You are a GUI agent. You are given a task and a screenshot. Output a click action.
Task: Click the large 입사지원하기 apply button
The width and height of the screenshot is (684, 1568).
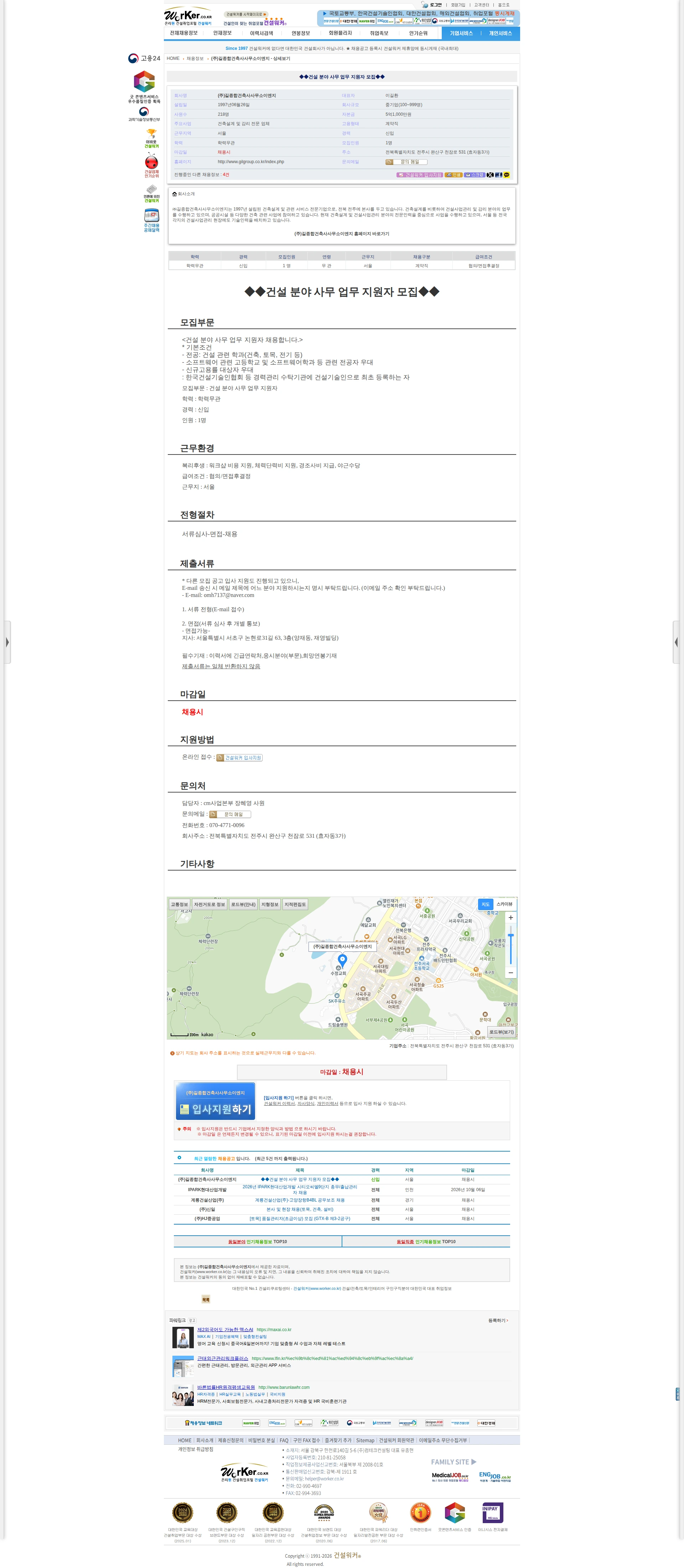[x=216, y=1101]
